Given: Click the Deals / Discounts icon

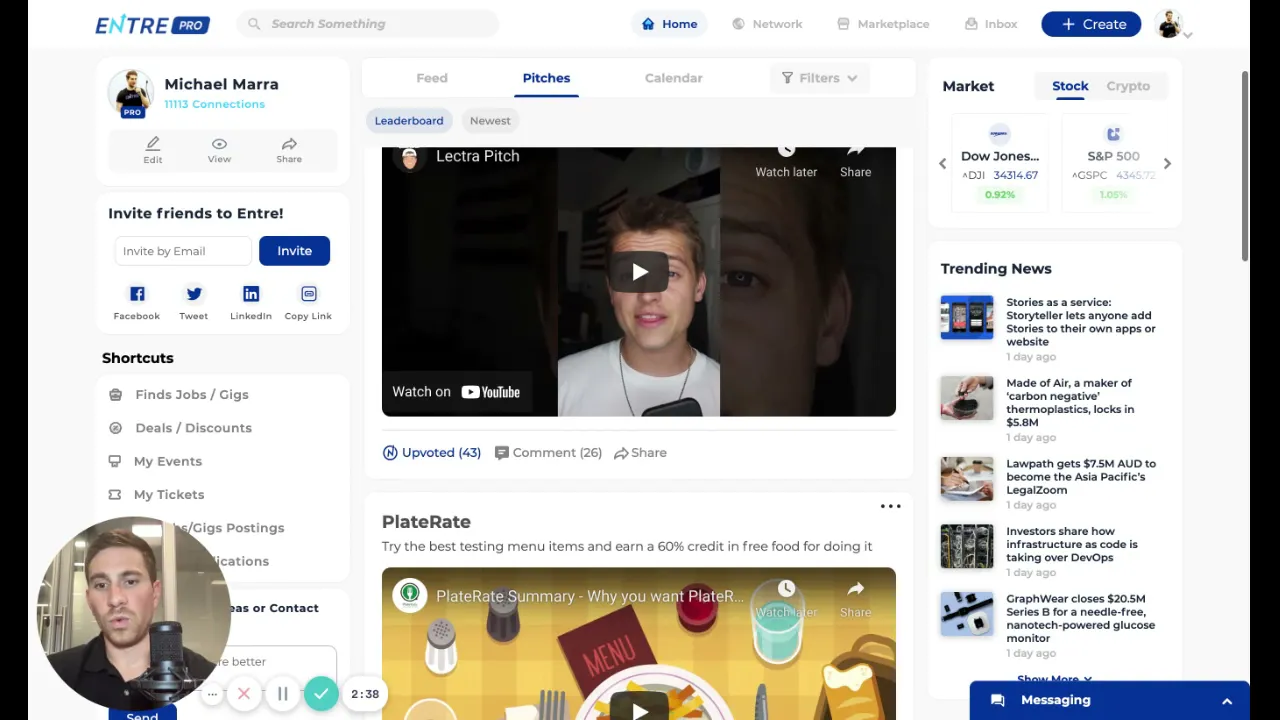Looking at the screenshot, I should point(115,428).
